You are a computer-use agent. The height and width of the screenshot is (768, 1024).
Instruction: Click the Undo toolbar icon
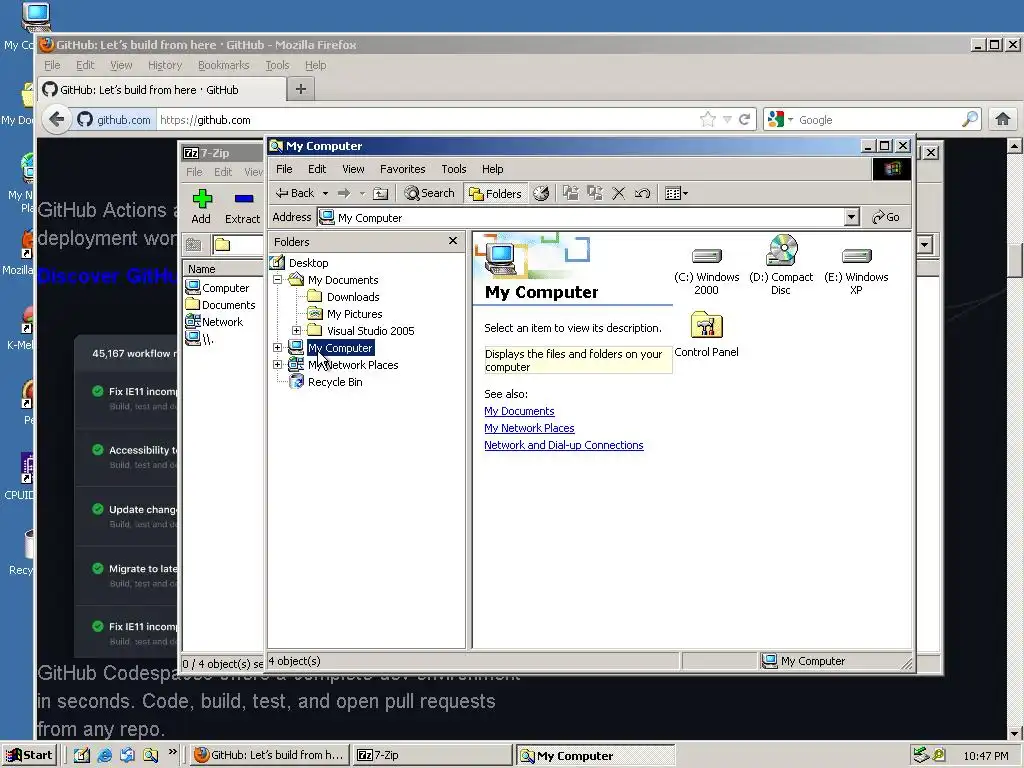pos(642,193)
